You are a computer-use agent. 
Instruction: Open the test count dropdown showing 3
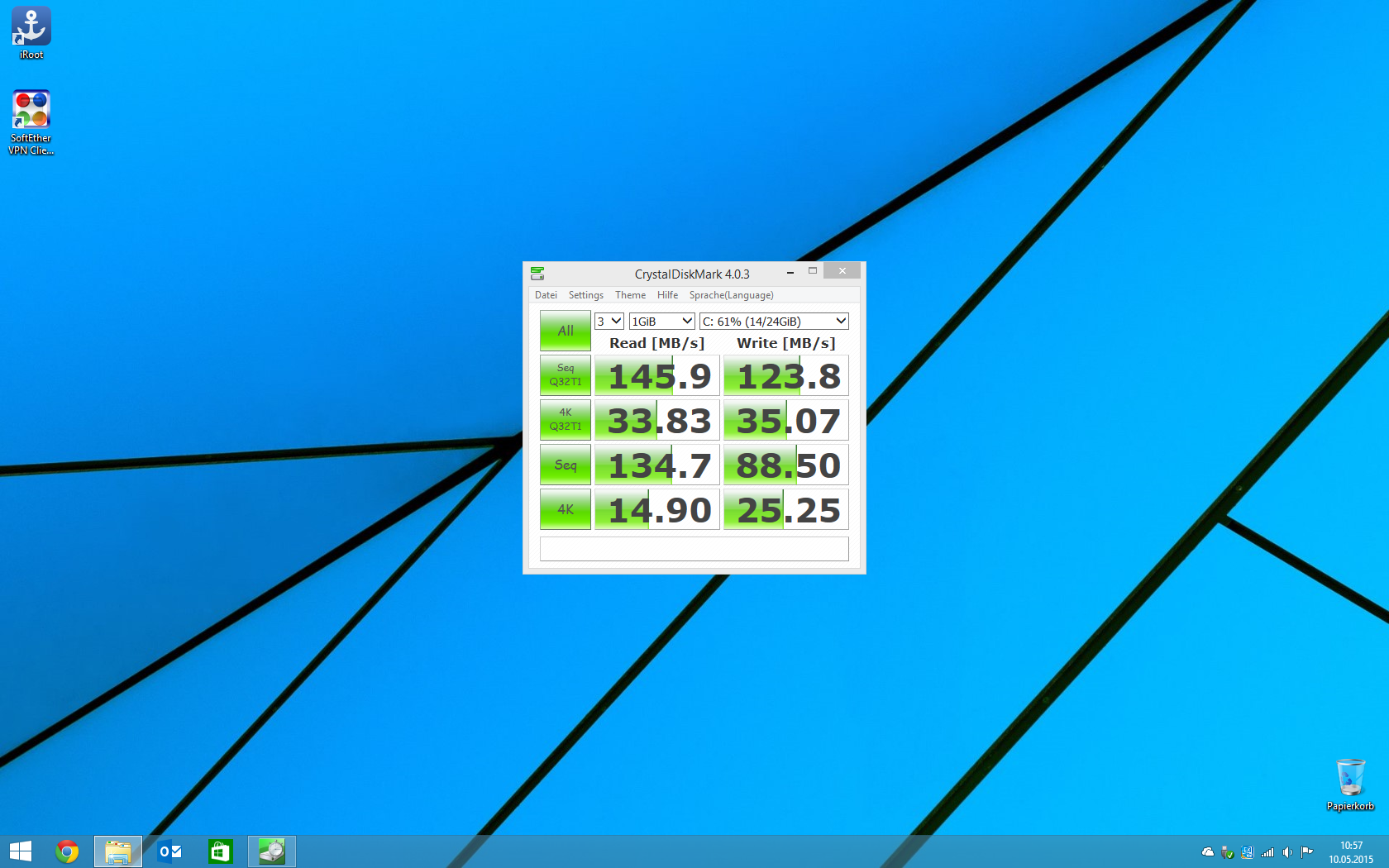point(609,321)
